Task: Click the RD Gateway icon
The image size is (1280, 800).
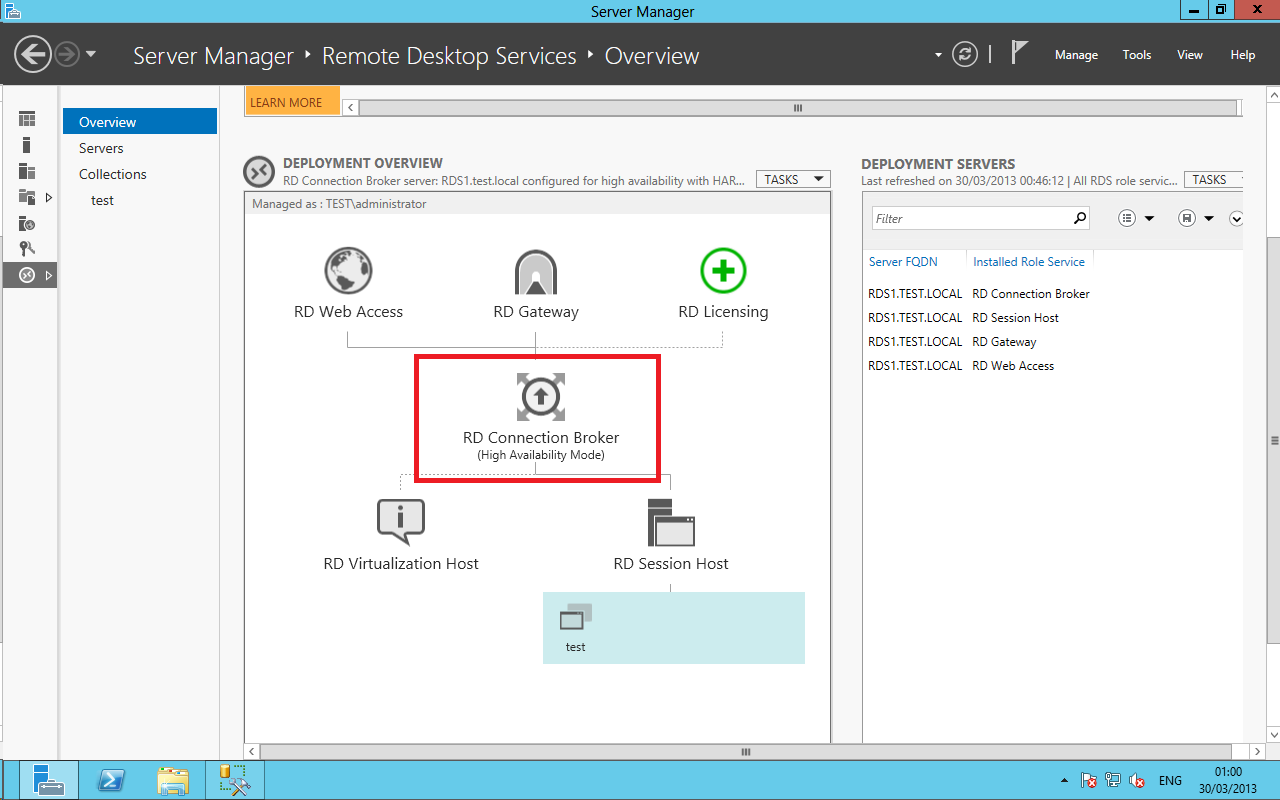Action: click(536, 271)
